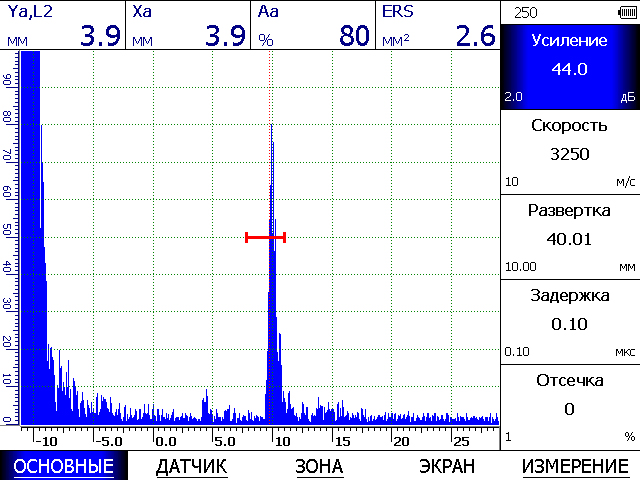Go to the ЭКРАН tab

(446, 466)
